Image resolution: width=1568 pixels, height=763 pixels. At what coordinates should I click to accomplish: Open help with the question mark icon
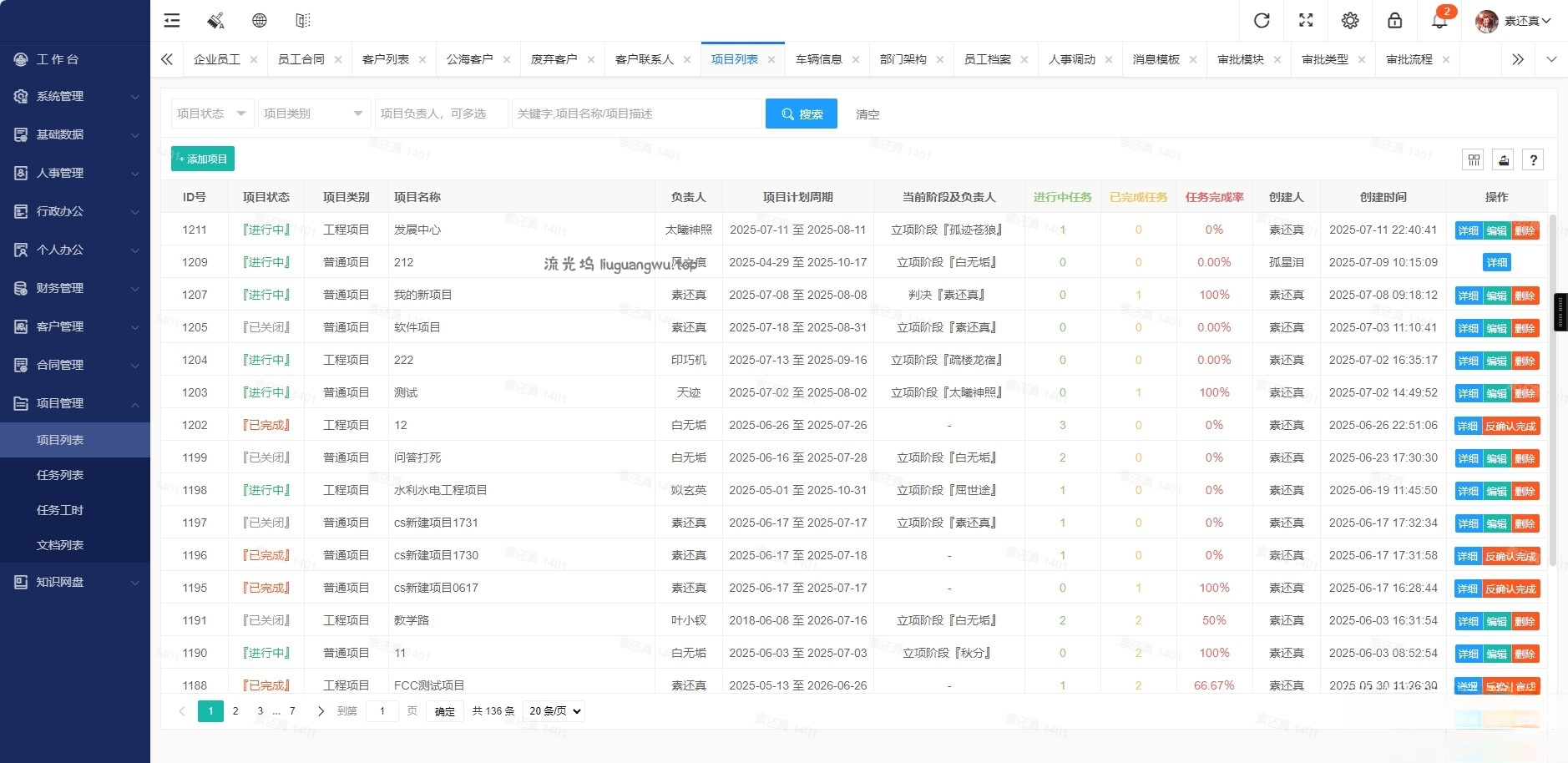pos(1535,159)
